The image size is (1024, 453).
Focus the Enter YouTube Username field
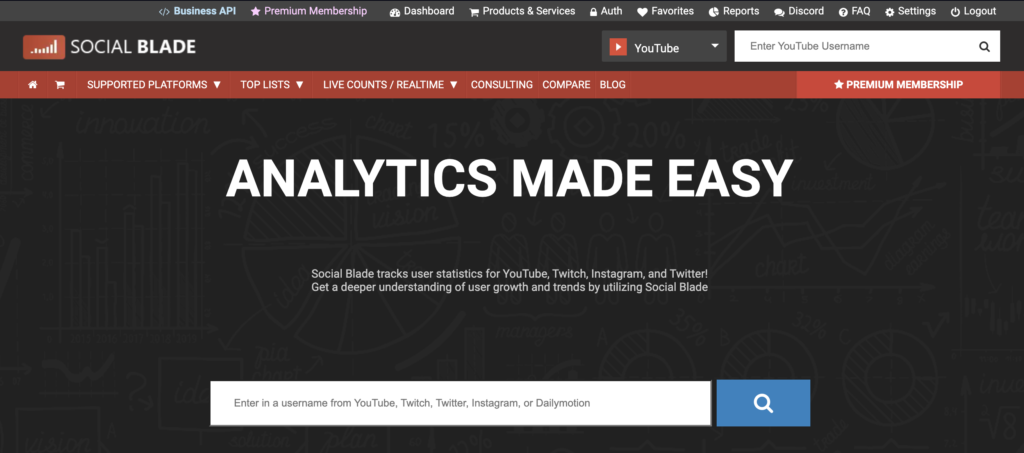click(854, 46)
